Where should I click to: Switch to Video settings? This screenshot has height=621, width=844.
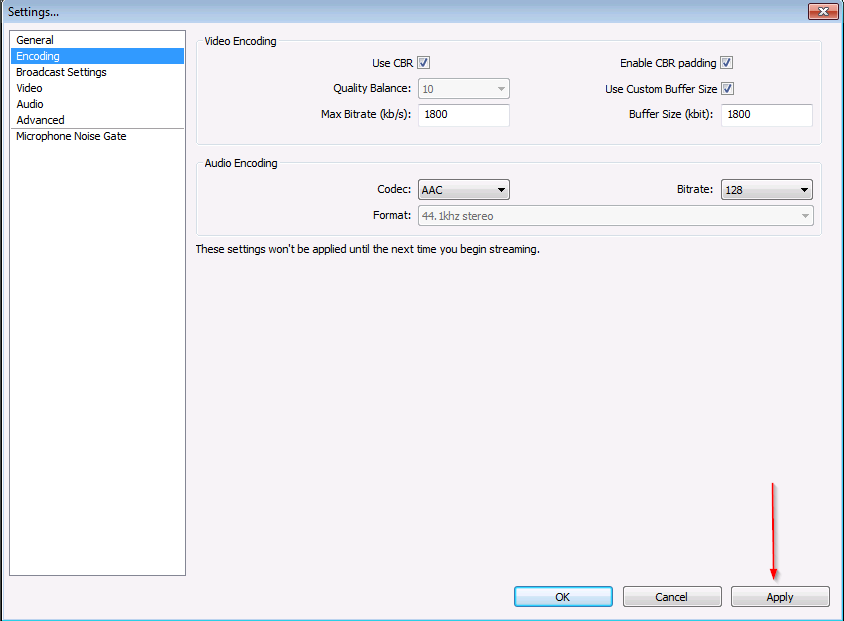(x=29, y=88)
